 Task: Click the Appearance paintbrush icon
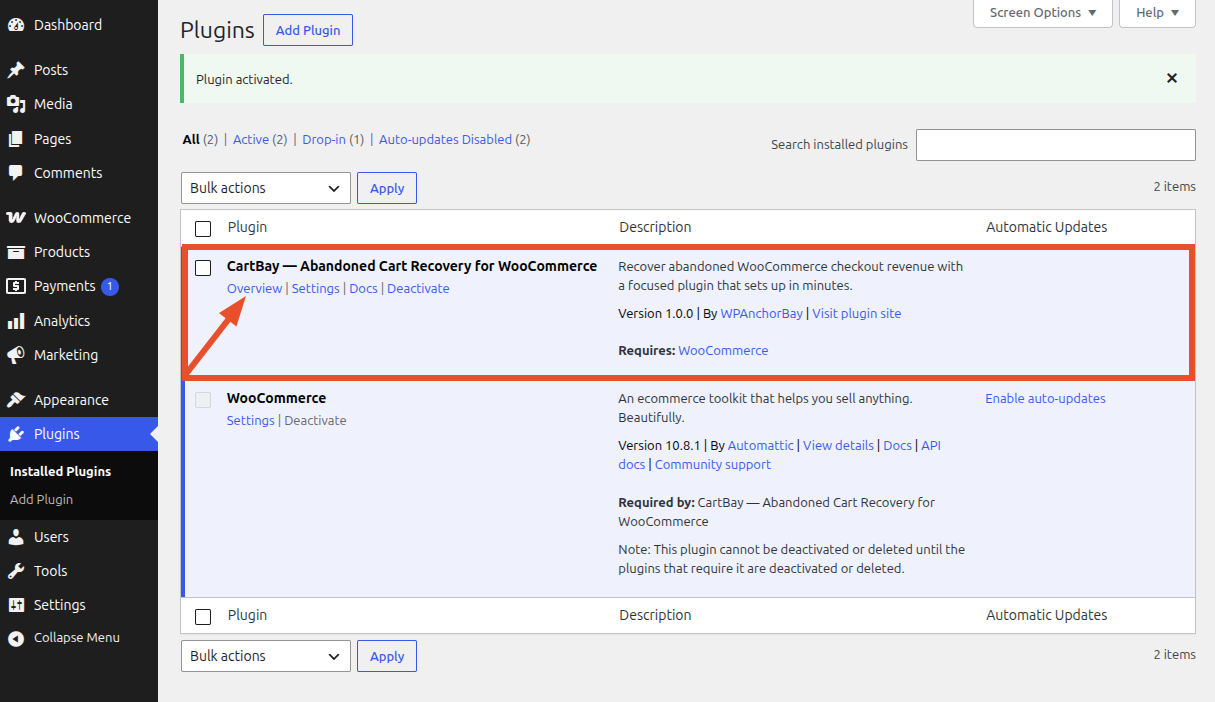tap(16, 400)
